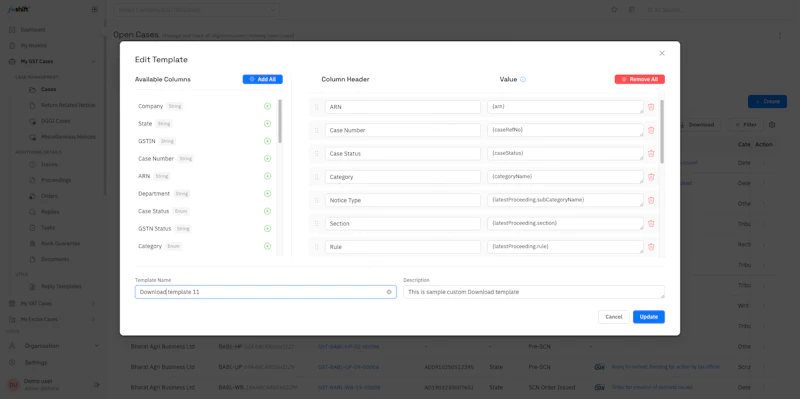
Task: Click Create button on background page
Action: [767, 102]
